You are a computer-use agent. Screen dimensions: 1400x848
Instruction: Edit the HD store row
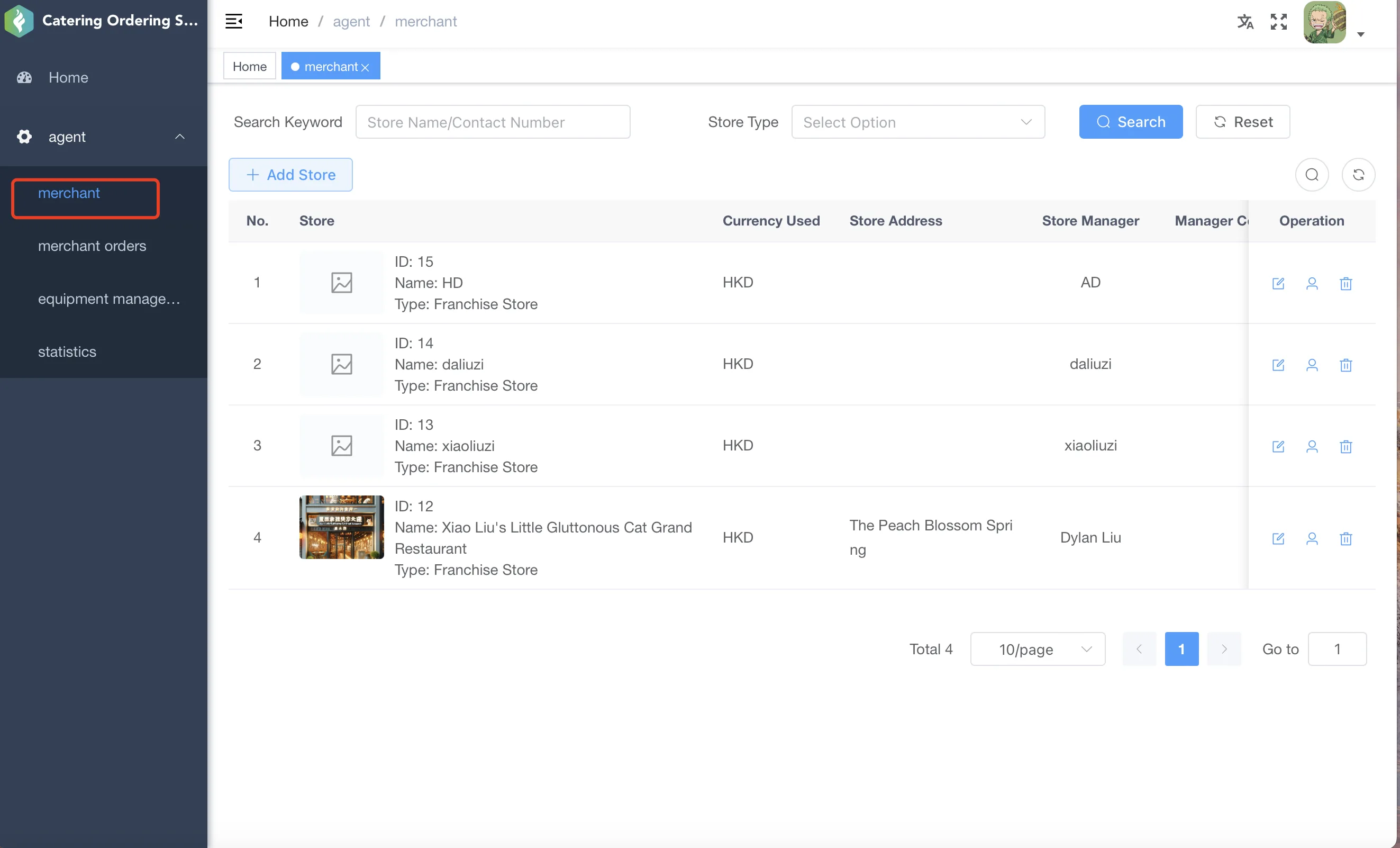click(x=1278, y=283)
